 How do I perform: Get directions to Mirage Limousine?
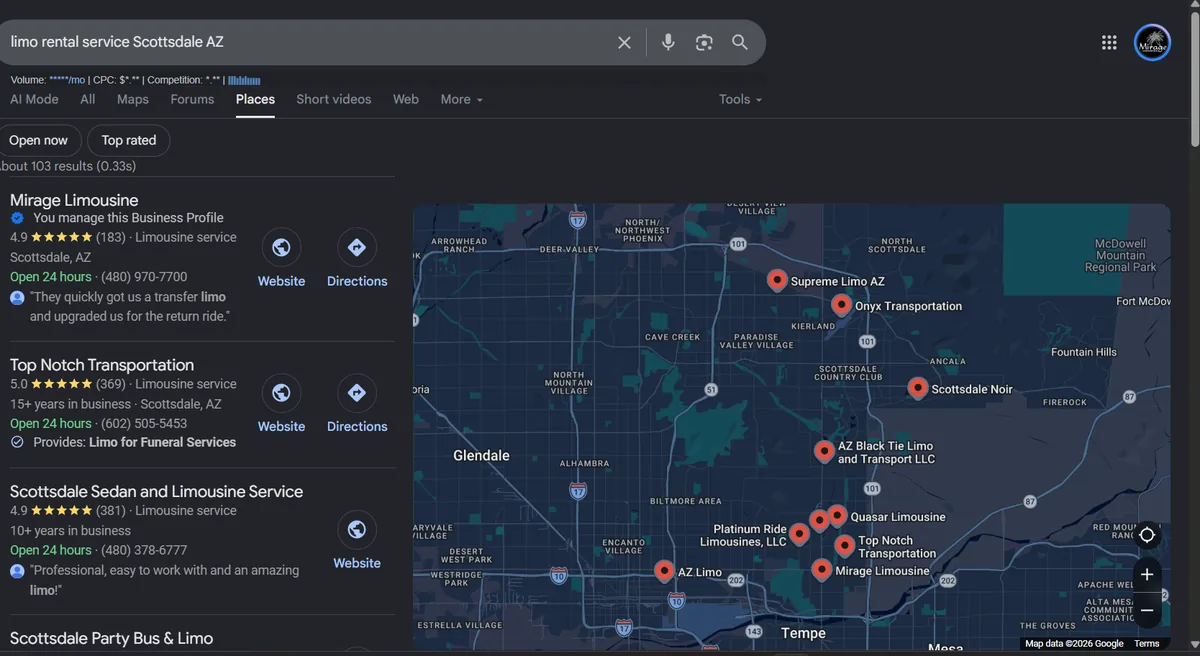tap(357, 259)
